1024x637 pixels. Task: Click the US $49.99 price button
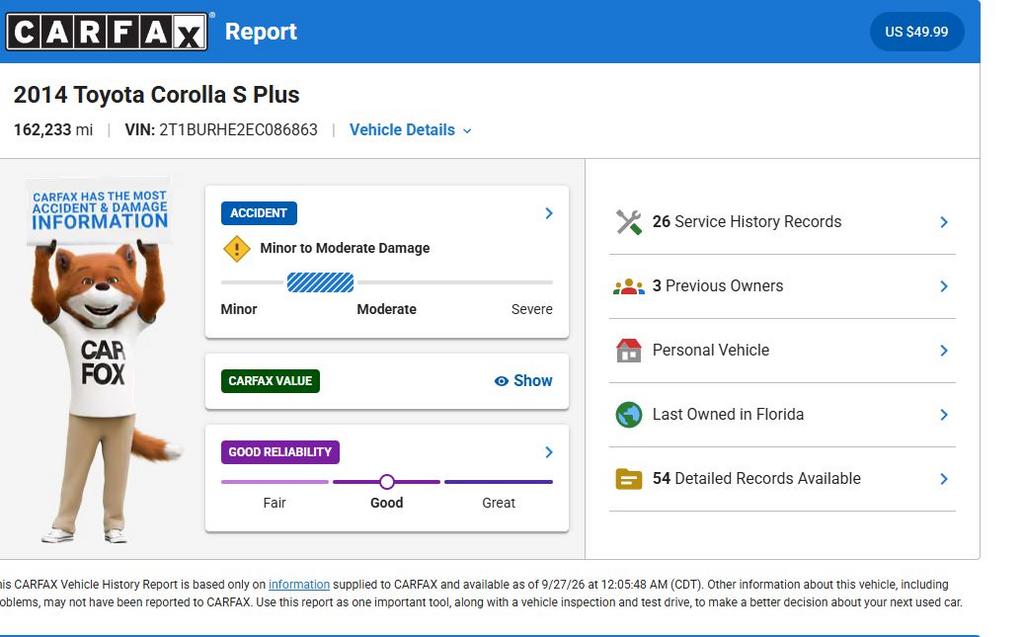[916, 31]
